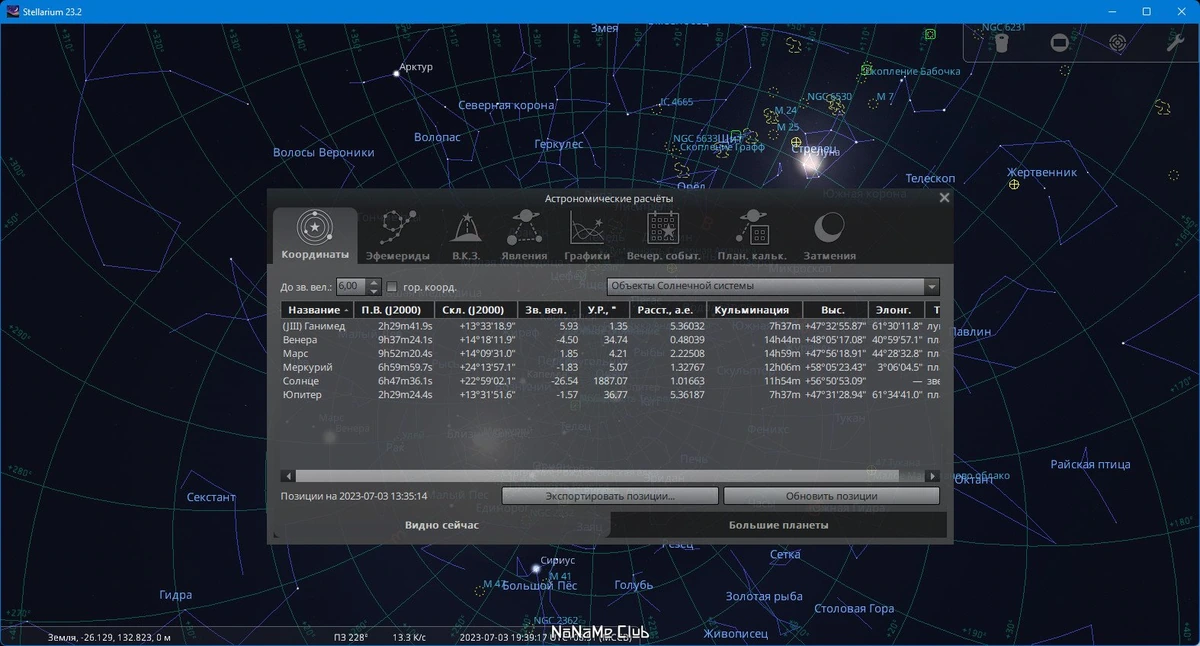The height and width of the screenshot is (646, 1200).
Task: Switch to the Эфемериды tab
Action: 397,237
